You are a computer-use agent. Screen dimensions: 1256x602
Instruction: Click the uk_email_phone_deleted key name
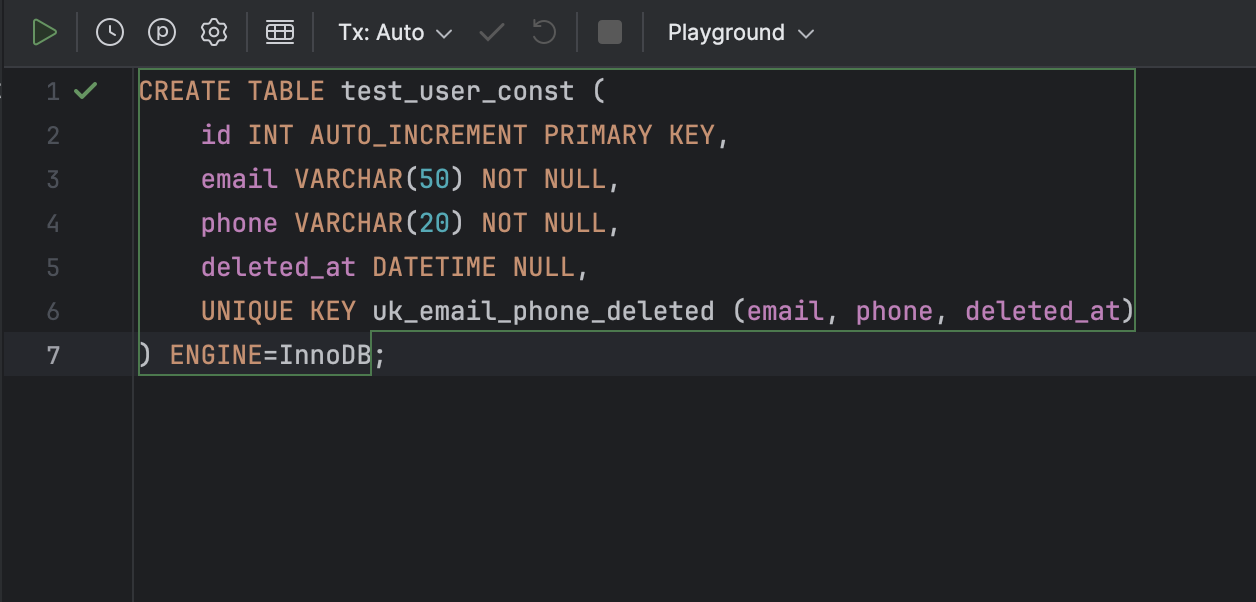click(x=543, y=311)
